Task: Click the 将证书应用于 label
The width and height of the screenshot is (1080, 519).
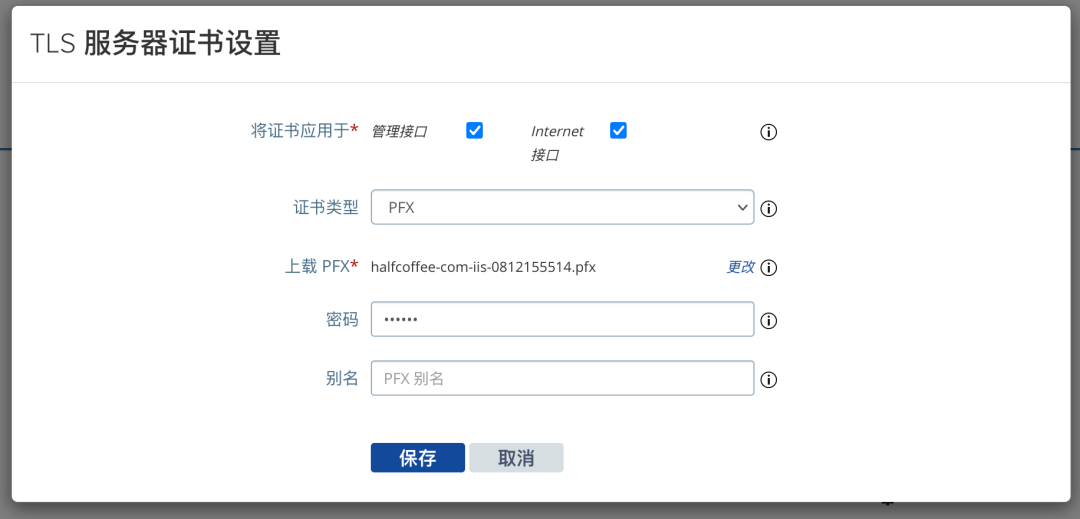Action: [x=304, y=131]
